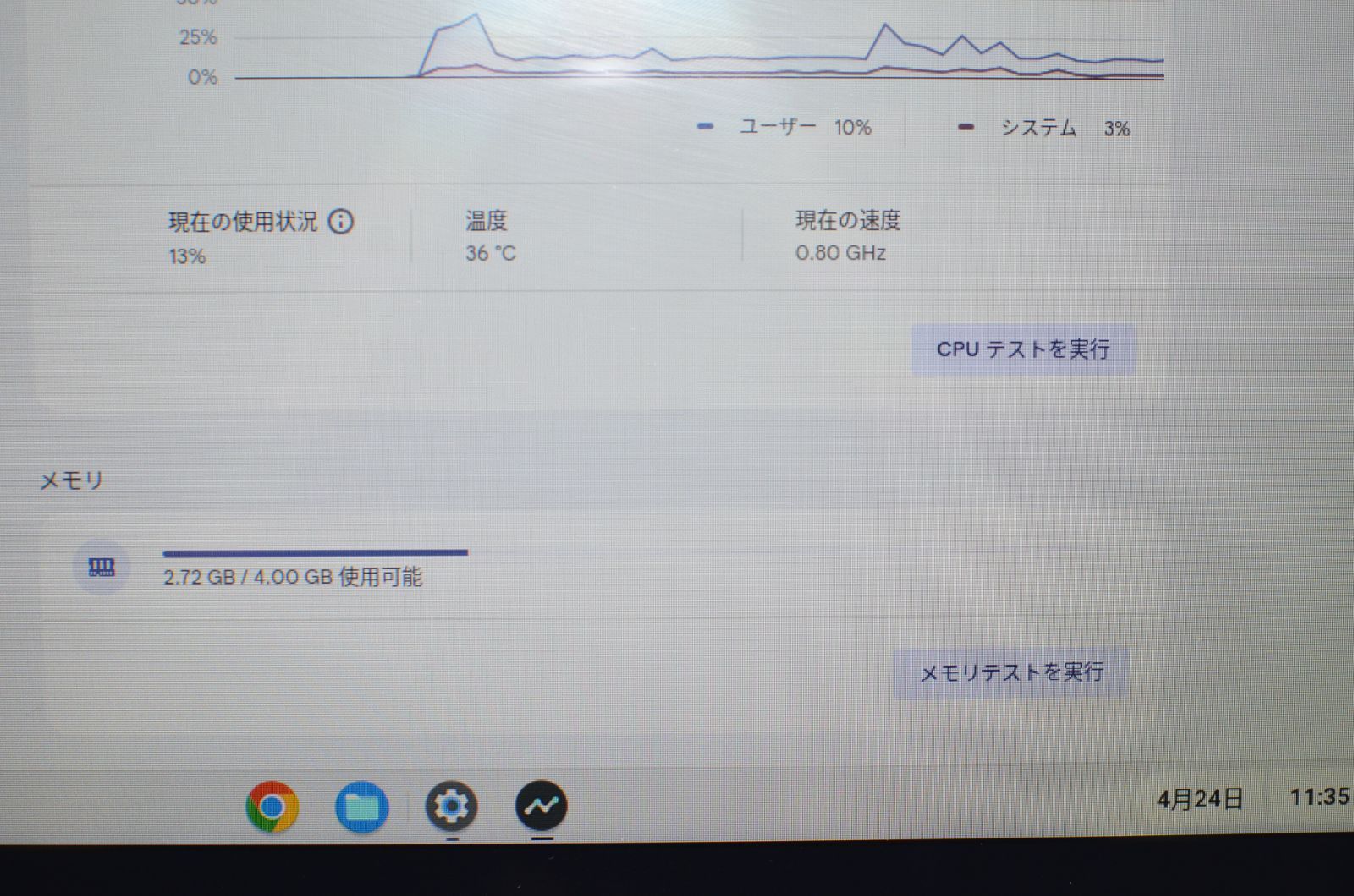The height and width of the screenshot is (896, 1354).
Task: Open Google Chrome from the shelf
Action: [x=272, y=807]
